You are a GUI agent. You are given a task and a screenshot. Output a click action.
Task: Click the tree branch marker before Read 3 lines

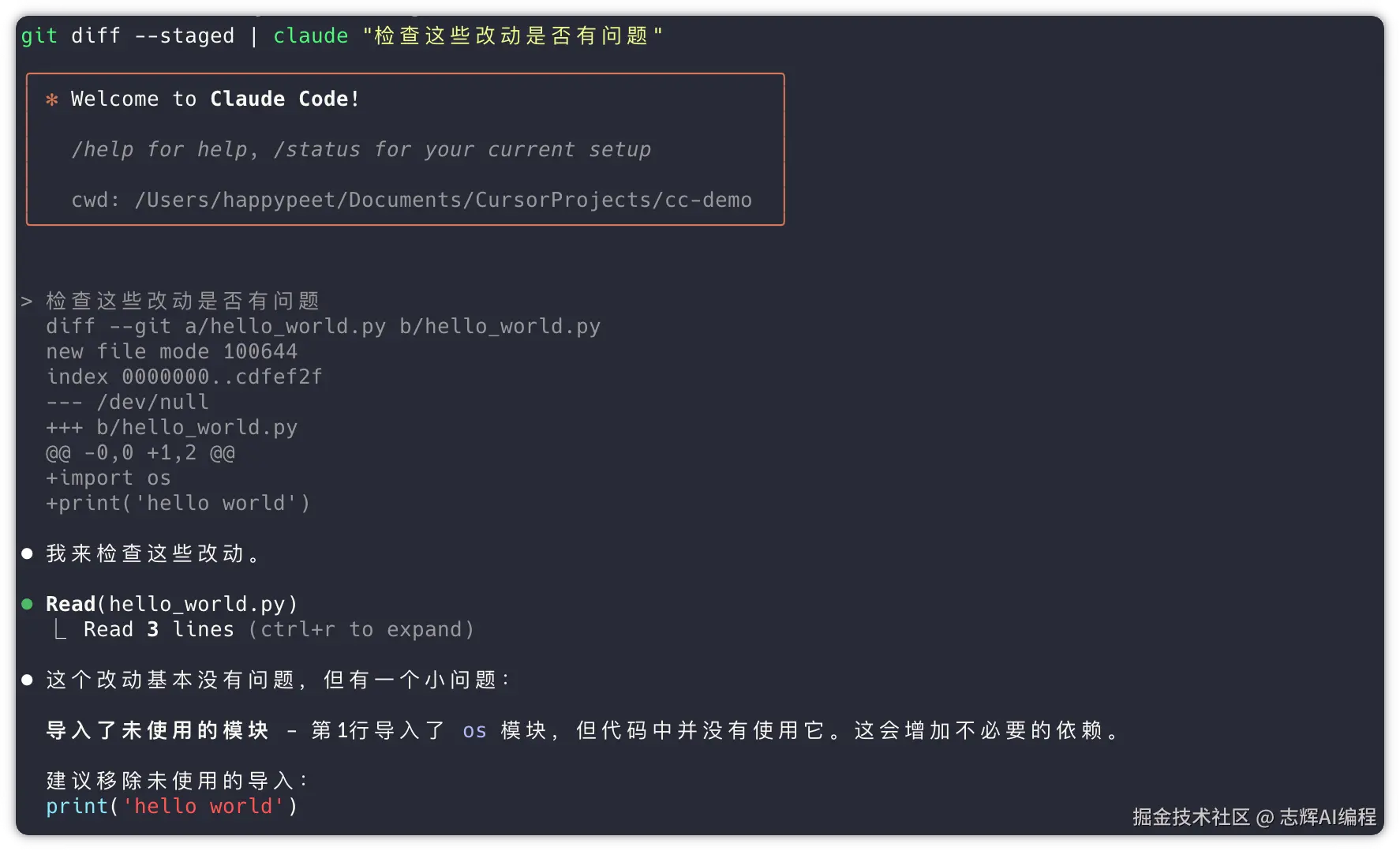tap(60, 630)
